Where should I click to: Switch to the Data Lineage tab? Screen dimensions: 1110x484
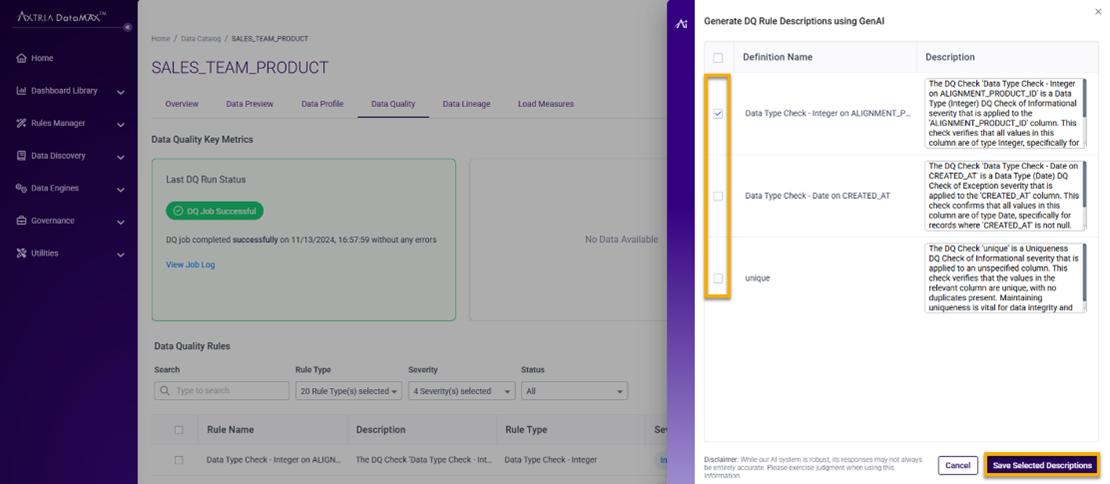[x=466, y=104]
